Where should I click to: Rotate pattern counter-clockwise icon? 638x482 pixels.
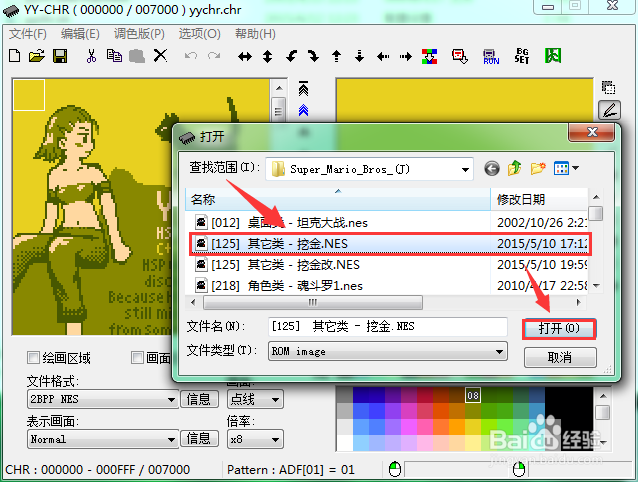291,56
